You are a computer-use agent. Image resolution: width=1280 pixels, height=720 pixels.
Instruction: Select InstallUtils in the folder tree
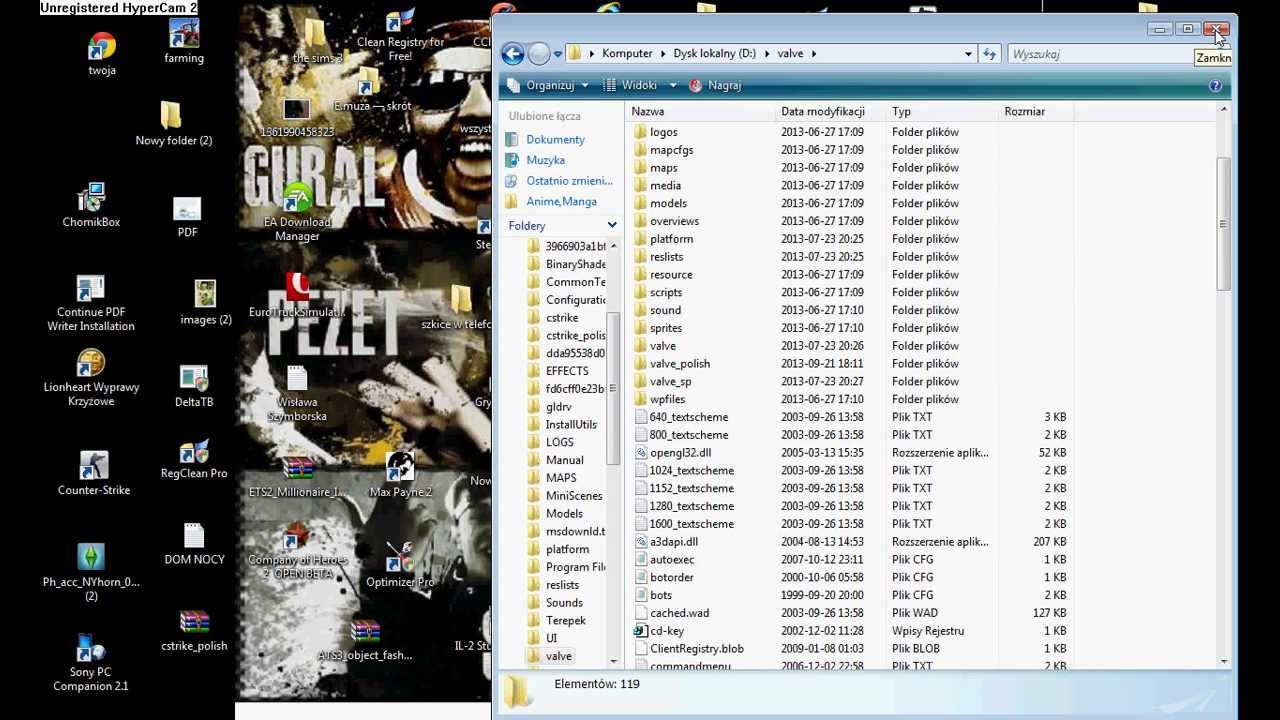571,425
